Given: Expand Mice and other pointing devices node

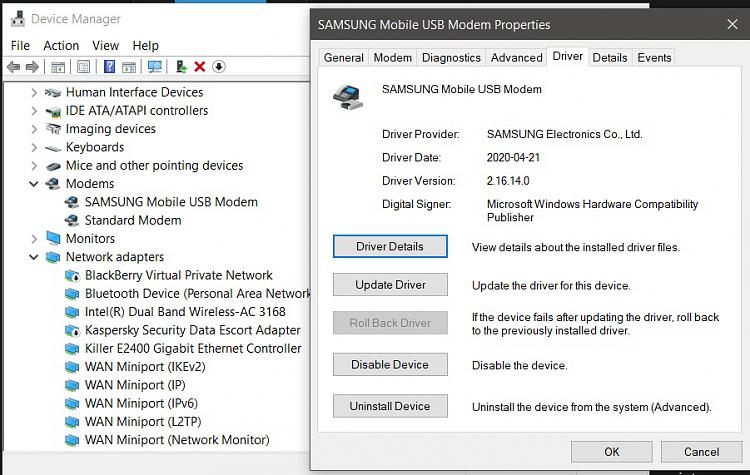Looking at the screenshot, I should tap(34, 166).
